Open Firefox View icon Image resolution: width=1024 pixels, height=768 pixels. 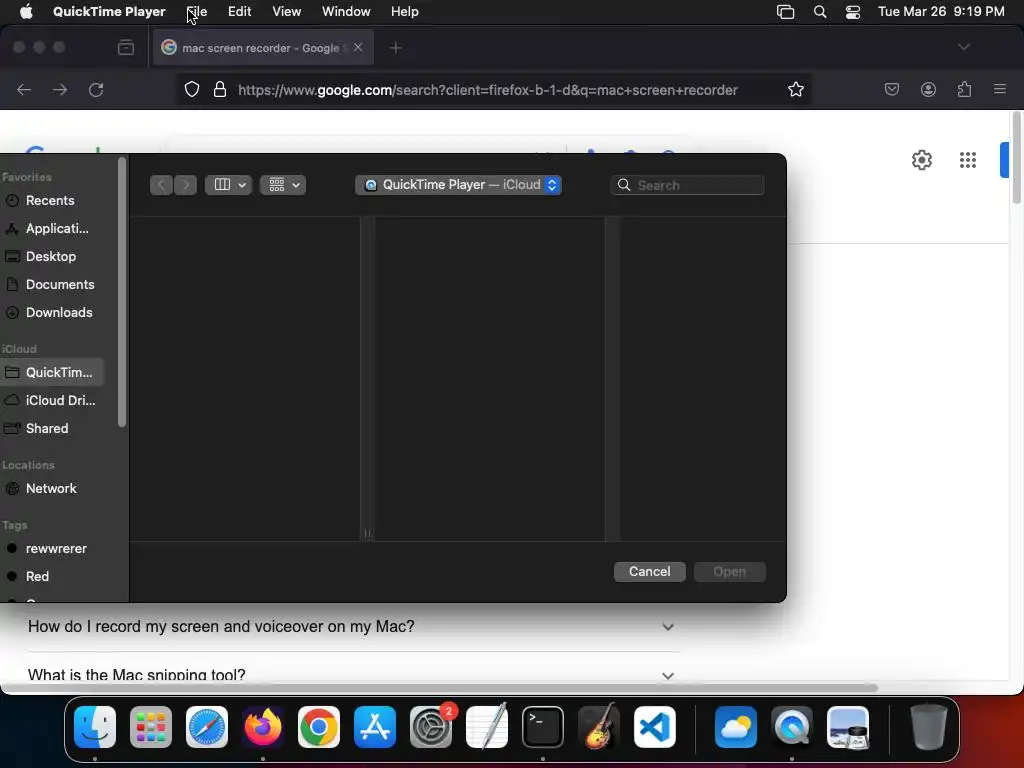(x=126, y=48)
